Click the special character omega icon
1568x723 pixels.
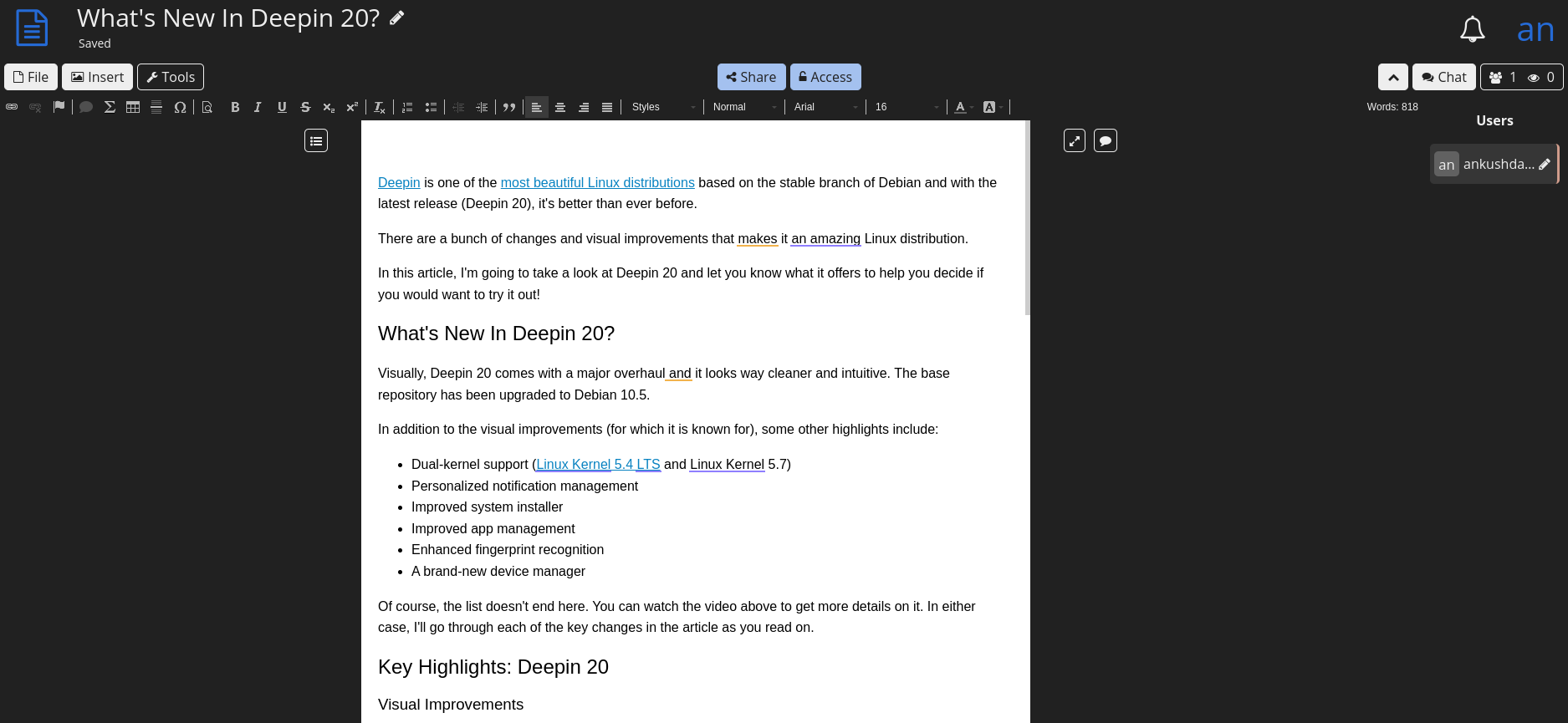180,107
